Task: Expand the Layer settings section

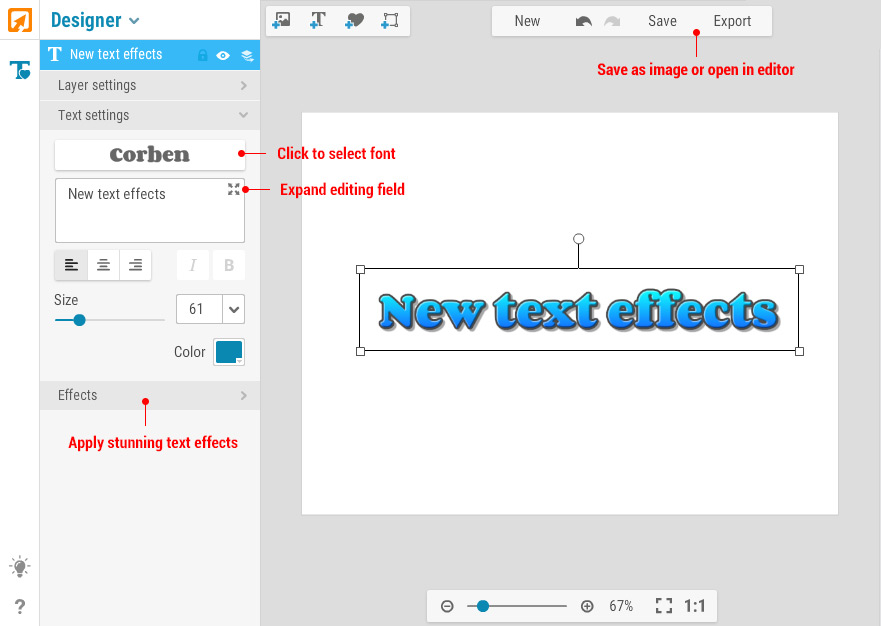Action: pyautogui.click(x=150, y=85)
